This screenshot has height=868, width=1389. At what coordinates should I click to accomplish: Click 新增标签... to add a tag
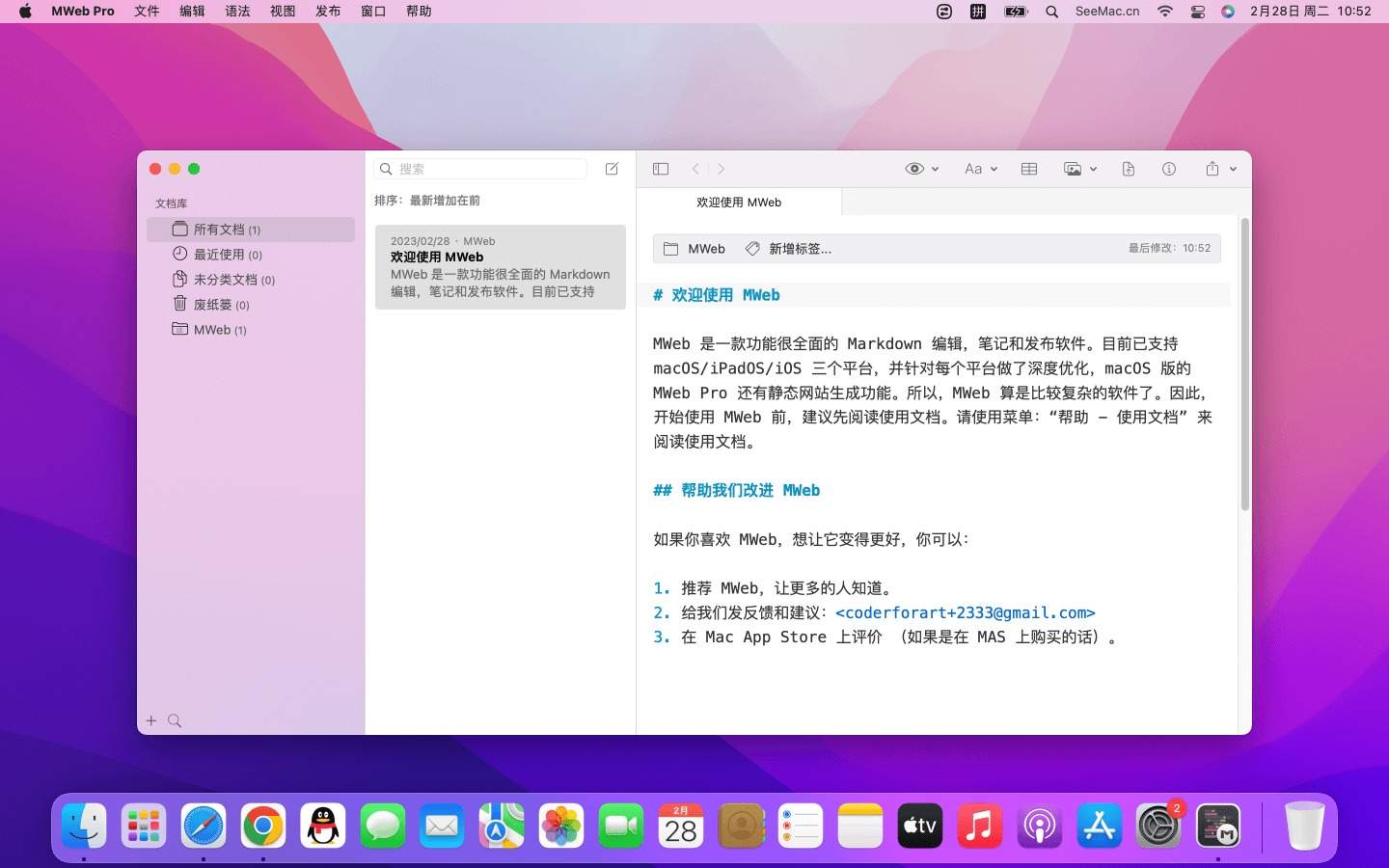point(799,249)
